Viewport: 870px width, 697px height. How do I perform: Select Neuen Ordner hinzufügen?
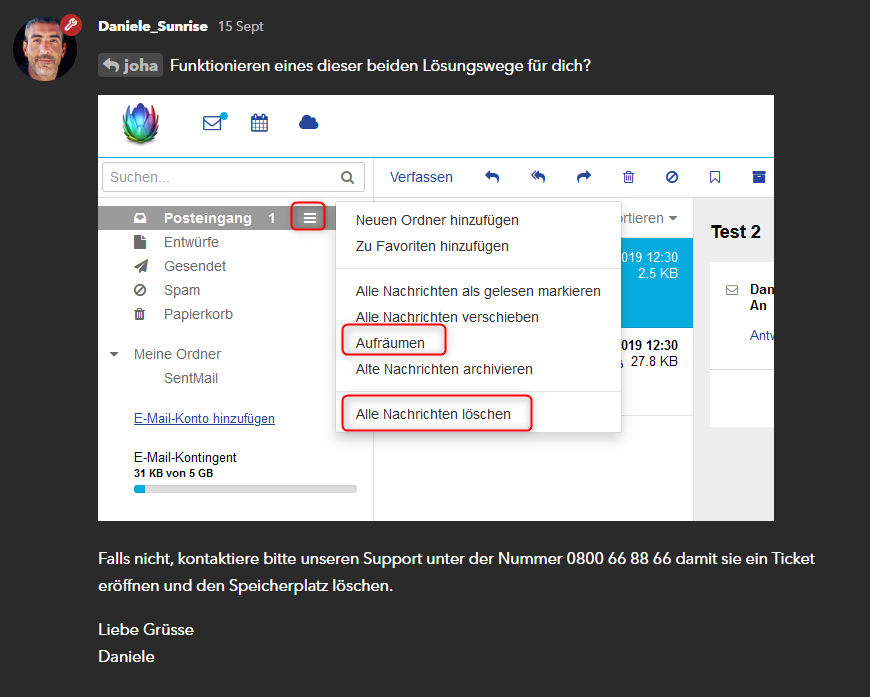(437, 220)
